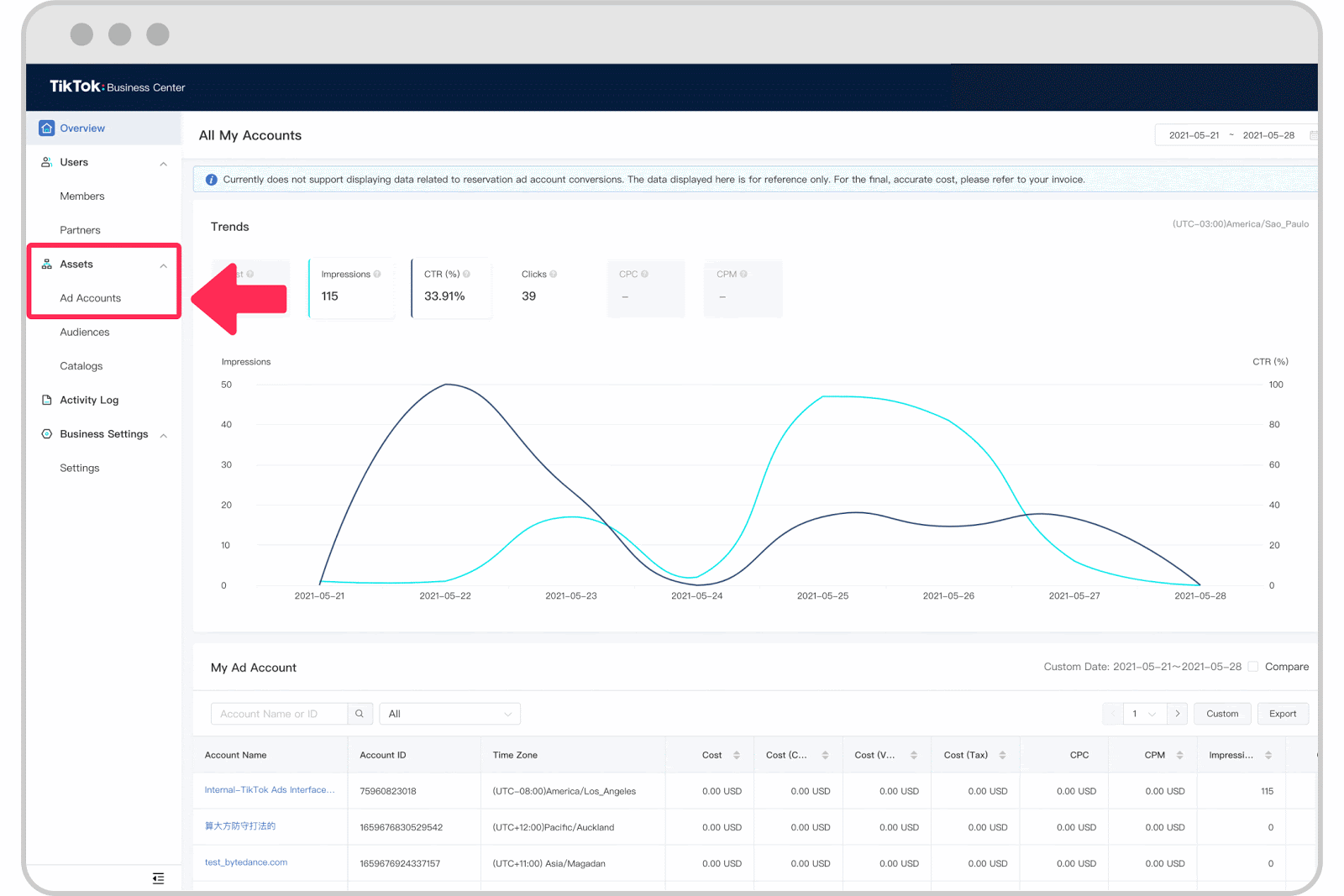Viewport: 1344px width, 896px height.
Task: Open test_bytedance.com account link
Action: click(246, 862)
